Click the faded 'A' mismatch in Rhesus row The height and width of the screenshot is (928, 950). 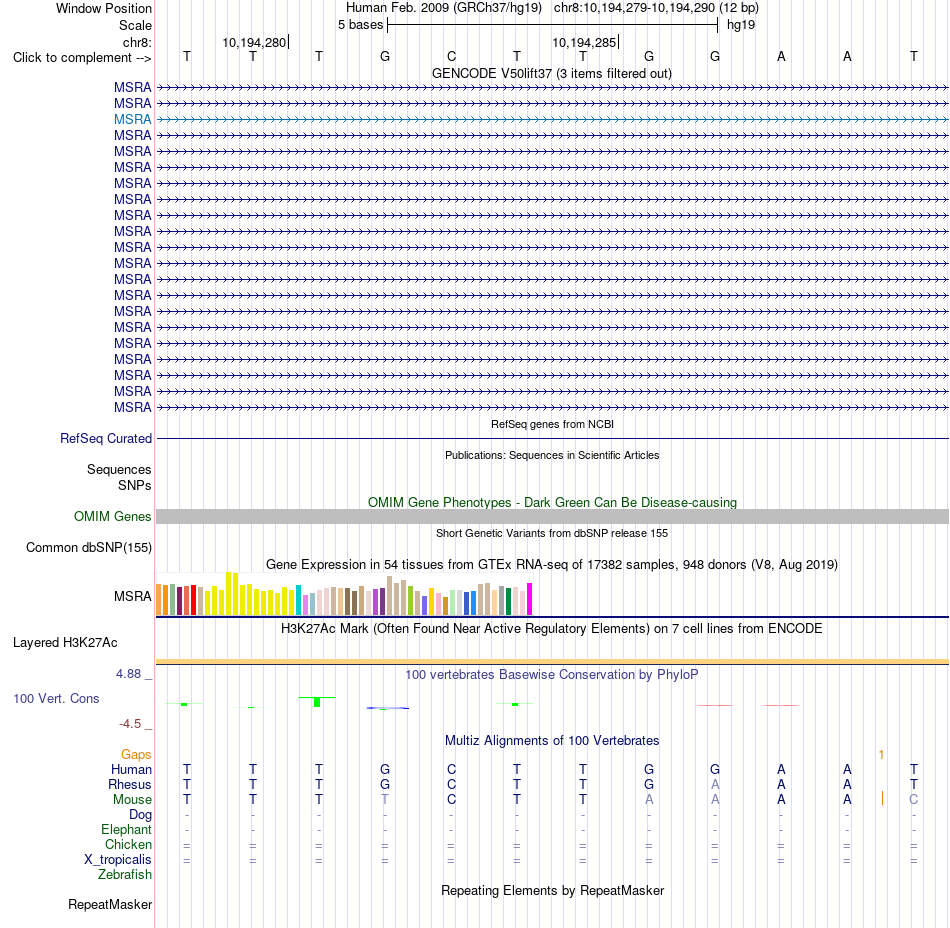(x=715, y=784)
